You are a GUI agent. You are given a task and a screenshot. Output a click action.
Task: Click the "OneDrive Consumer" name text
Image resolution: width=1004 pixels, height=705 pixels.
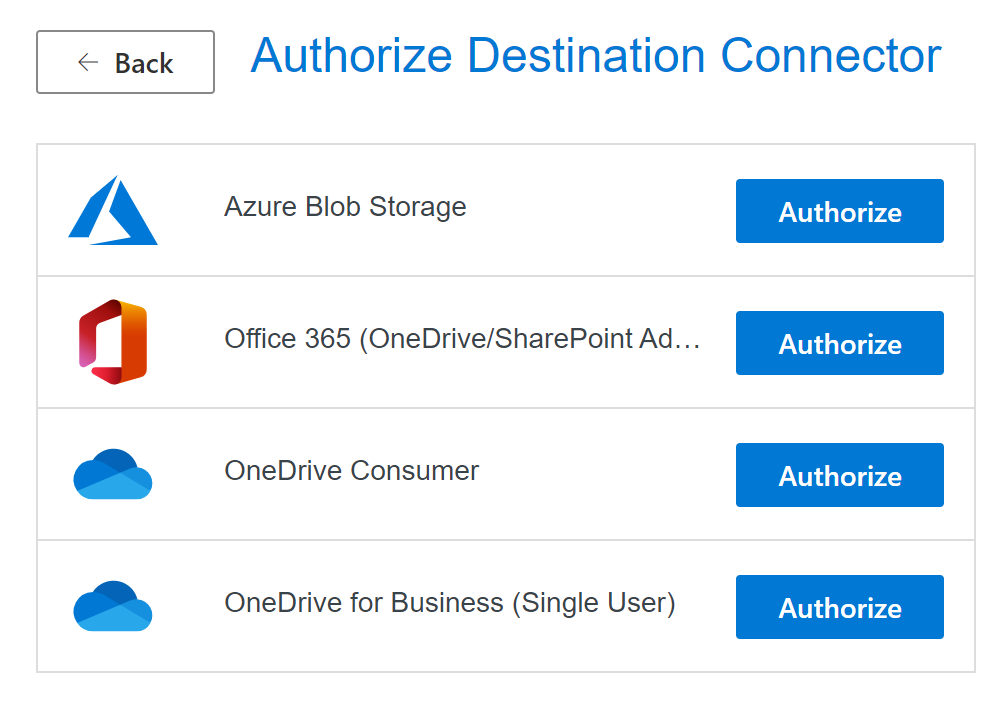pos(351,470)
